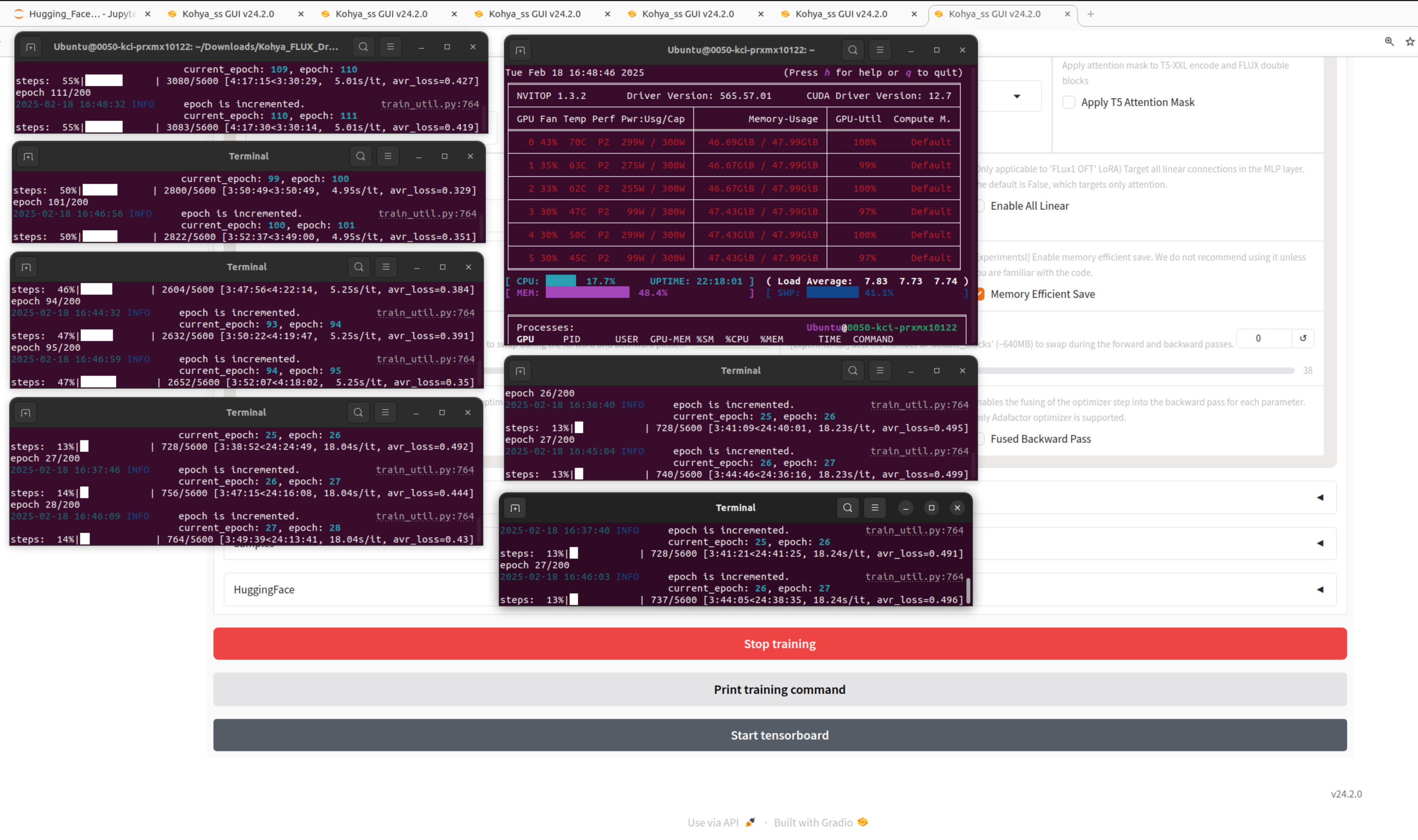Viewport: 1418px width, 840px height.
Task: Enable Apply T5 Attention Mask checkbox
Action: click(1068, 102)
